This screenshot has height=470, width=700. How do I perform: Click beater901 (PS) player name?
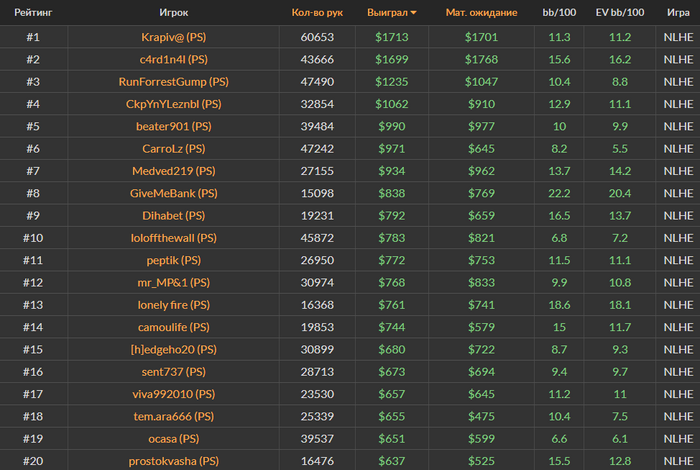coord(174,126)
